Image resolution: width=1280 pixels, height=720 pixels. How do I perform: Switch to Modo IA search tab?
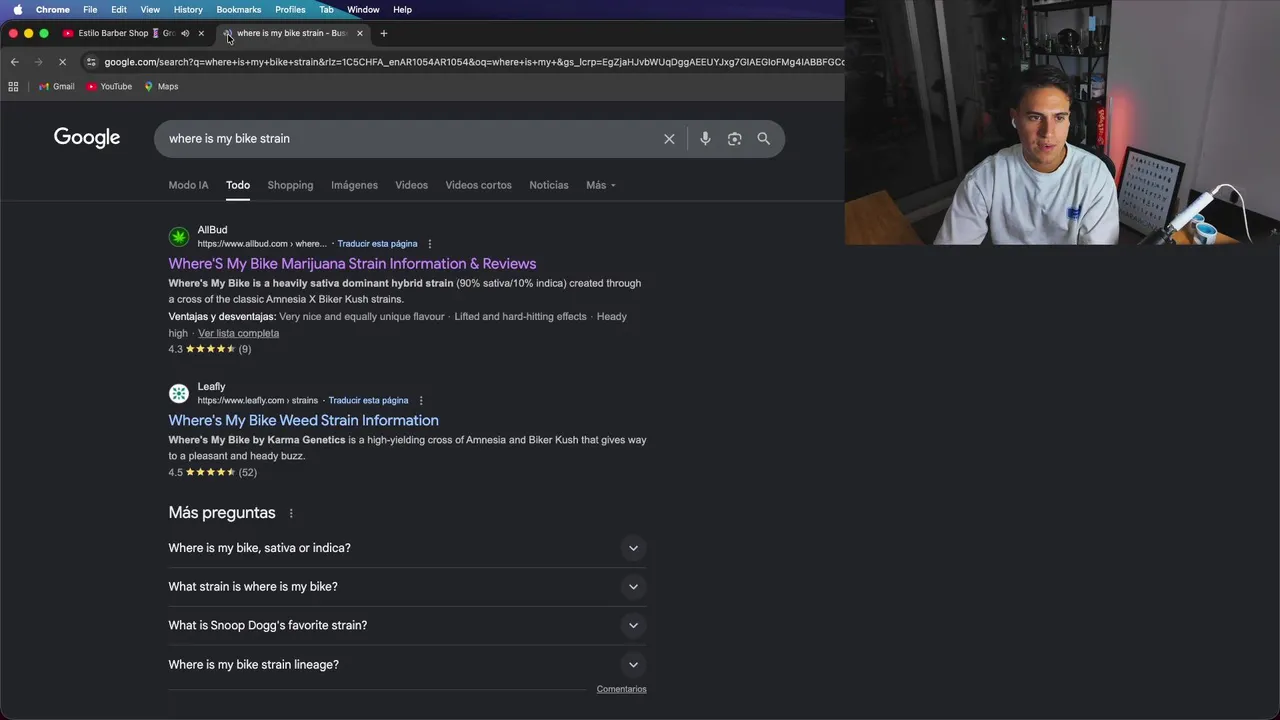point(188,185)
